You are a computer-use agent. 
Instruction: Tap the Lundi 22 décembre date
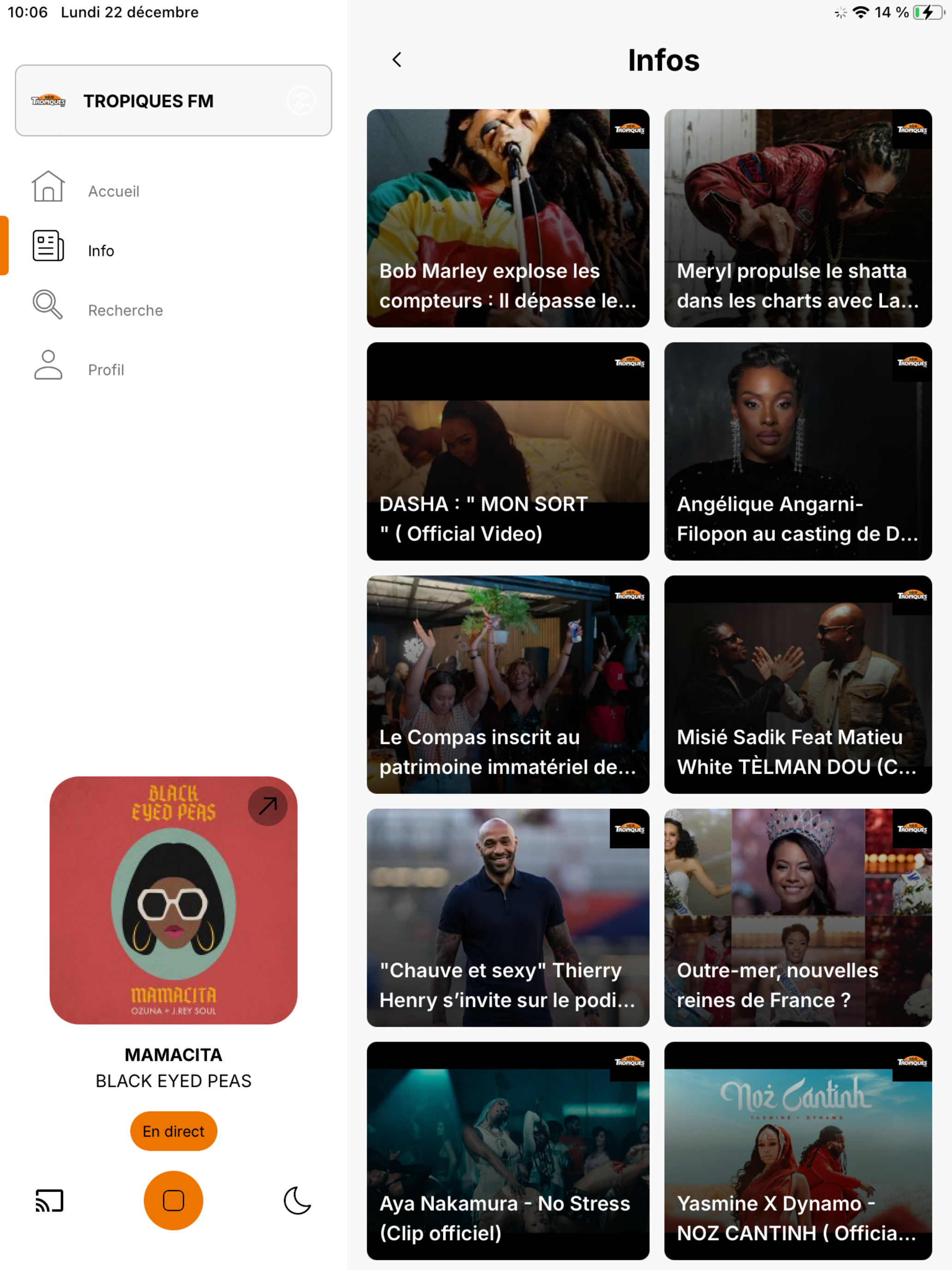coord(130,12)
